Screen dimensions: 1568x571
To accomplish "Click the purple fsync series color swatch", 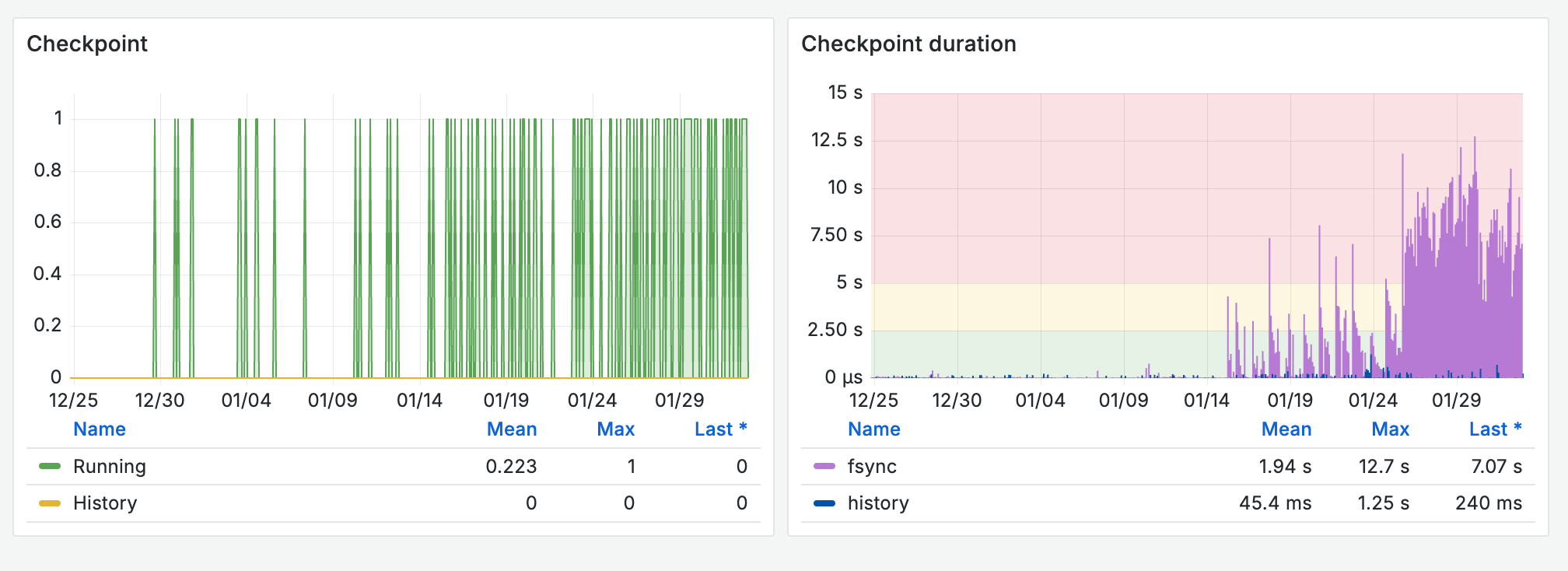I will (824, 466).
